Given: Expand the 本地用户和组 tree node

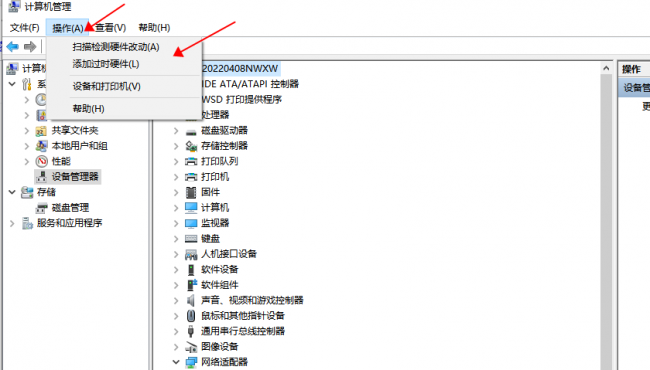Looking at the screenshot, I should (x=27, y=146).
